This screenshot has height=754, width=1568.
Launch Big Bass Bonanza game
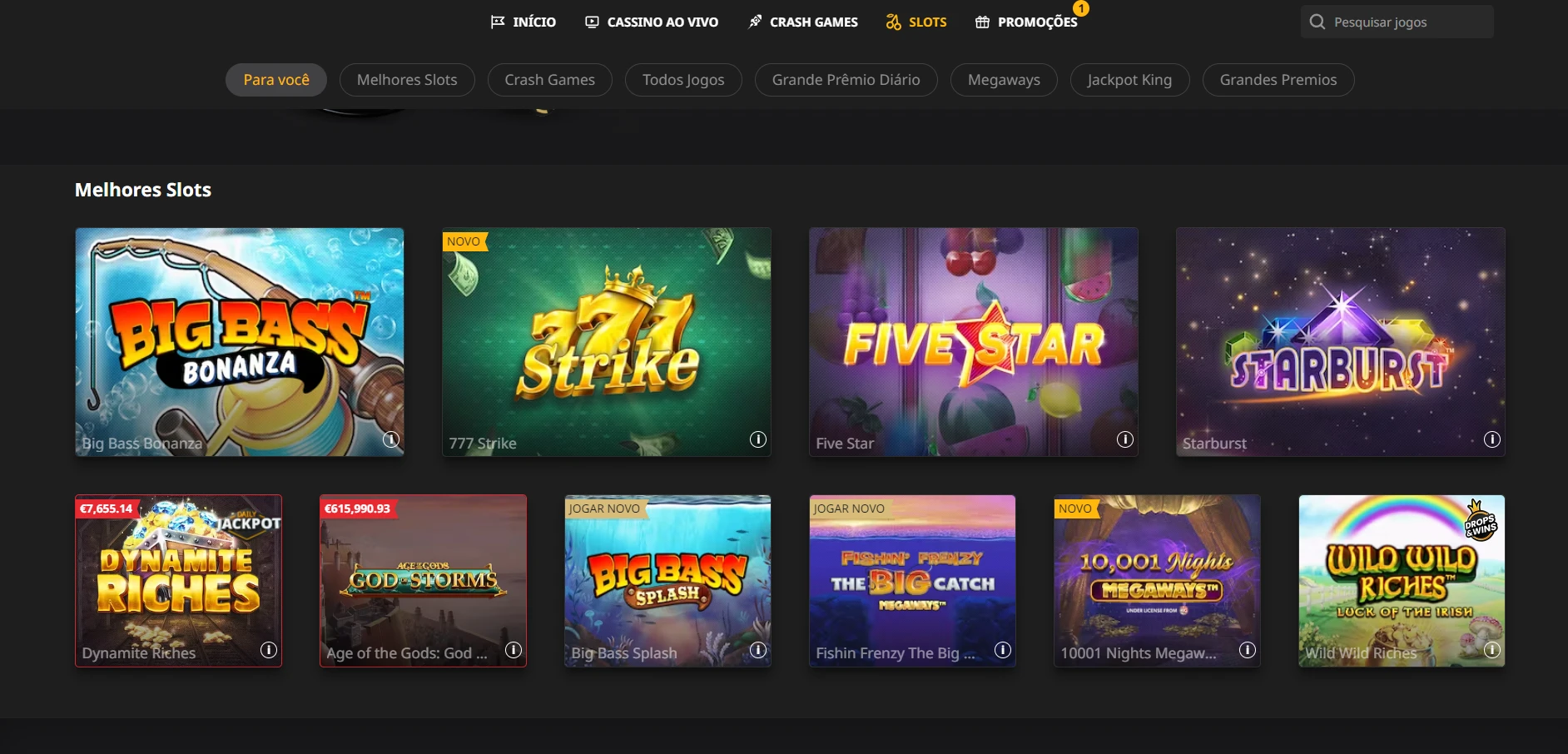point(240,342)
